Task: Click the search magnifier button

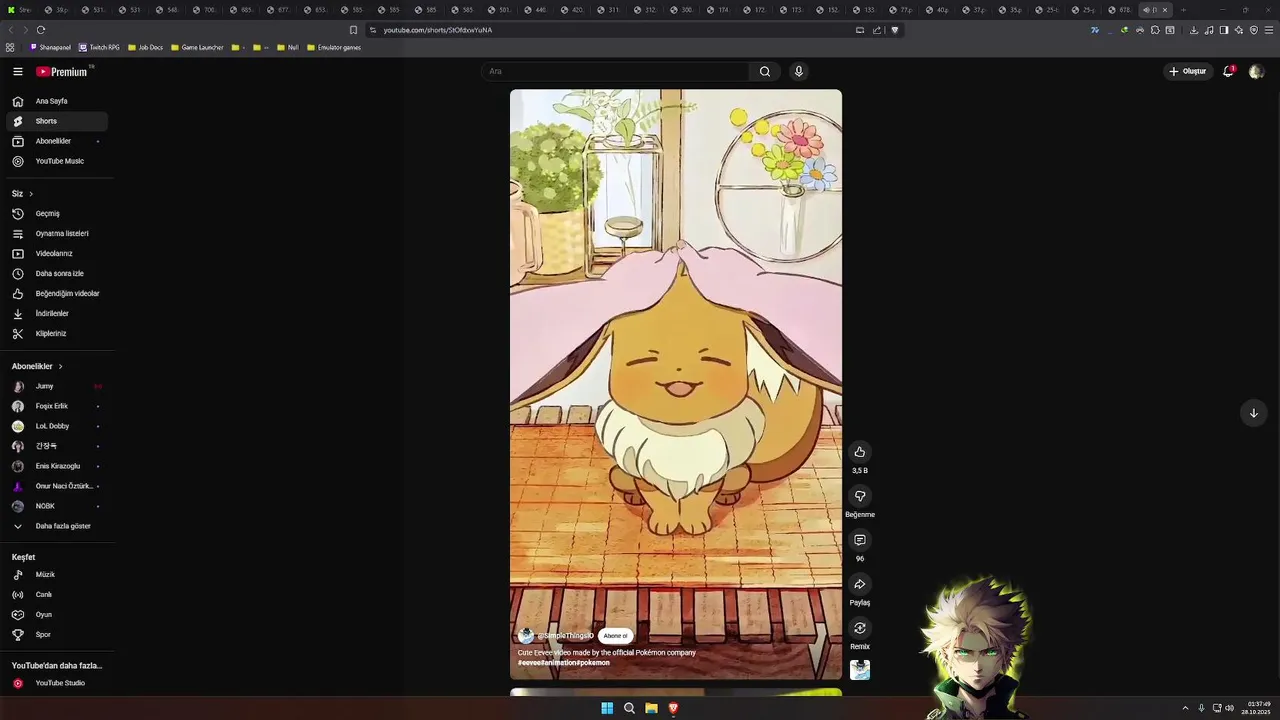Action: tap(765, 71)
